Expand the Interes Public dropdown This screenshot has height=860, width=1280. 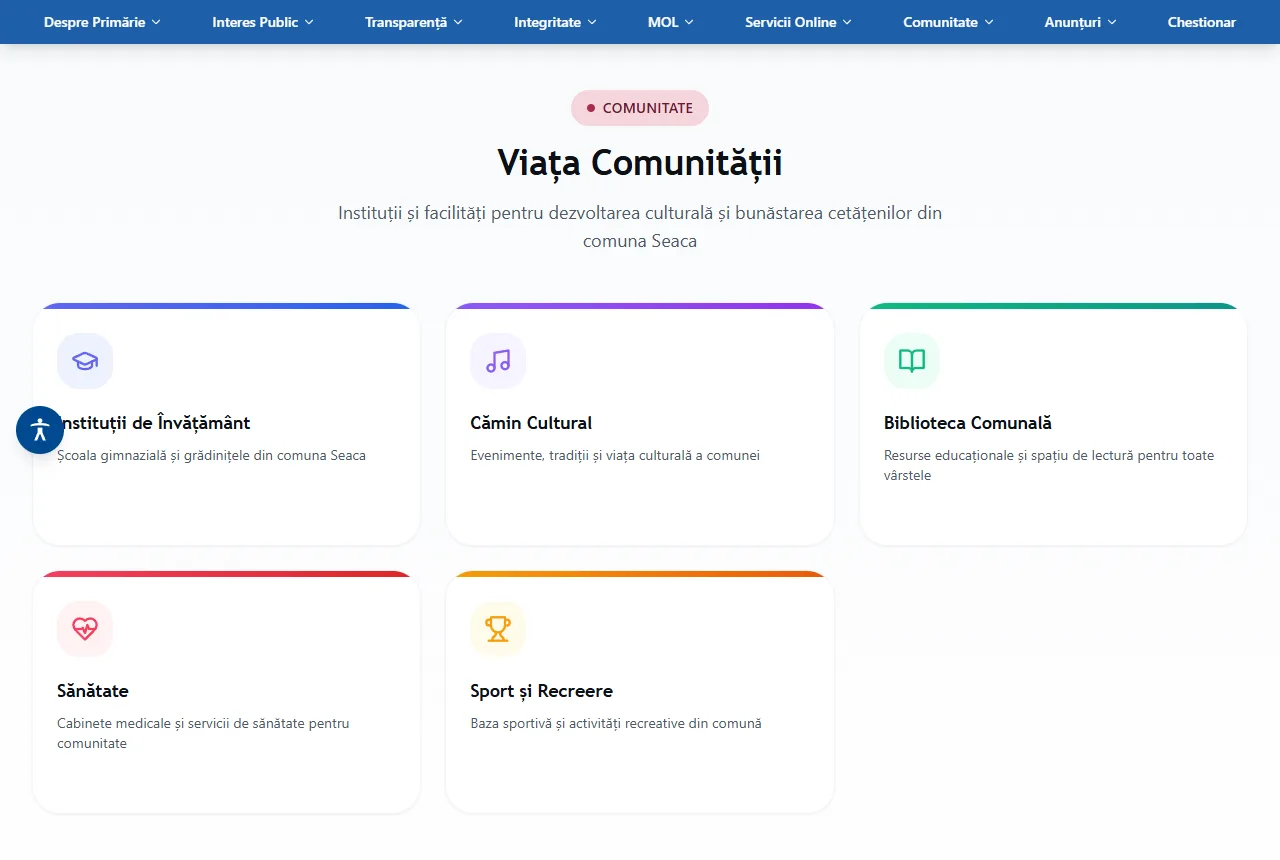(263, 22)
